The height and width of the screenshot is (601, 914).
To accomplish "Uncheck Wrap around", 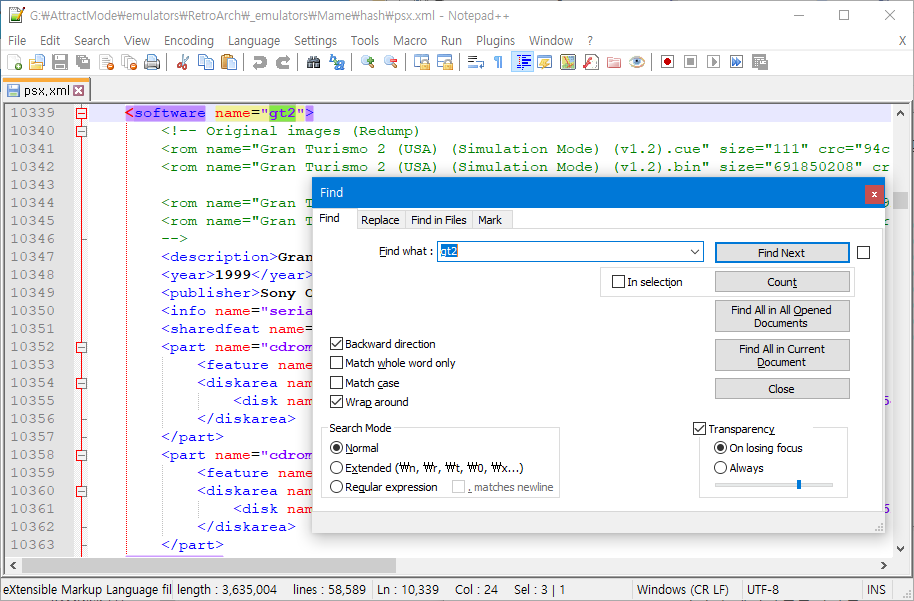I will pos(336,402).
